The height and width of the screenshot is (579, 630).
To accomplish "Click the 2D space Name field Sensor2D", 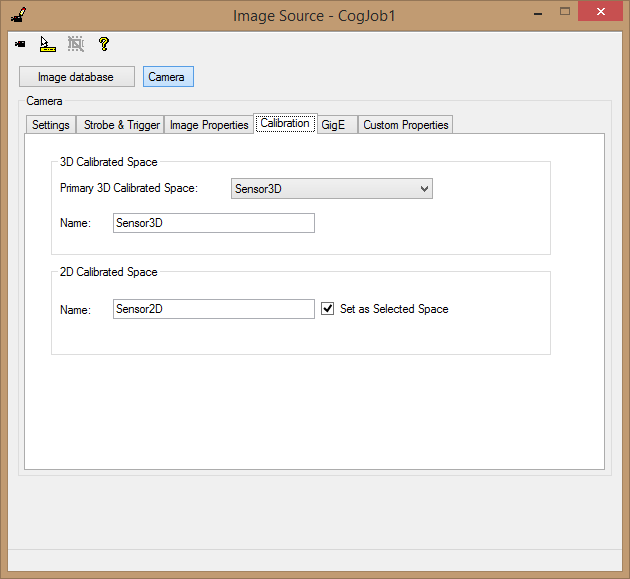I will click(214, 309).
